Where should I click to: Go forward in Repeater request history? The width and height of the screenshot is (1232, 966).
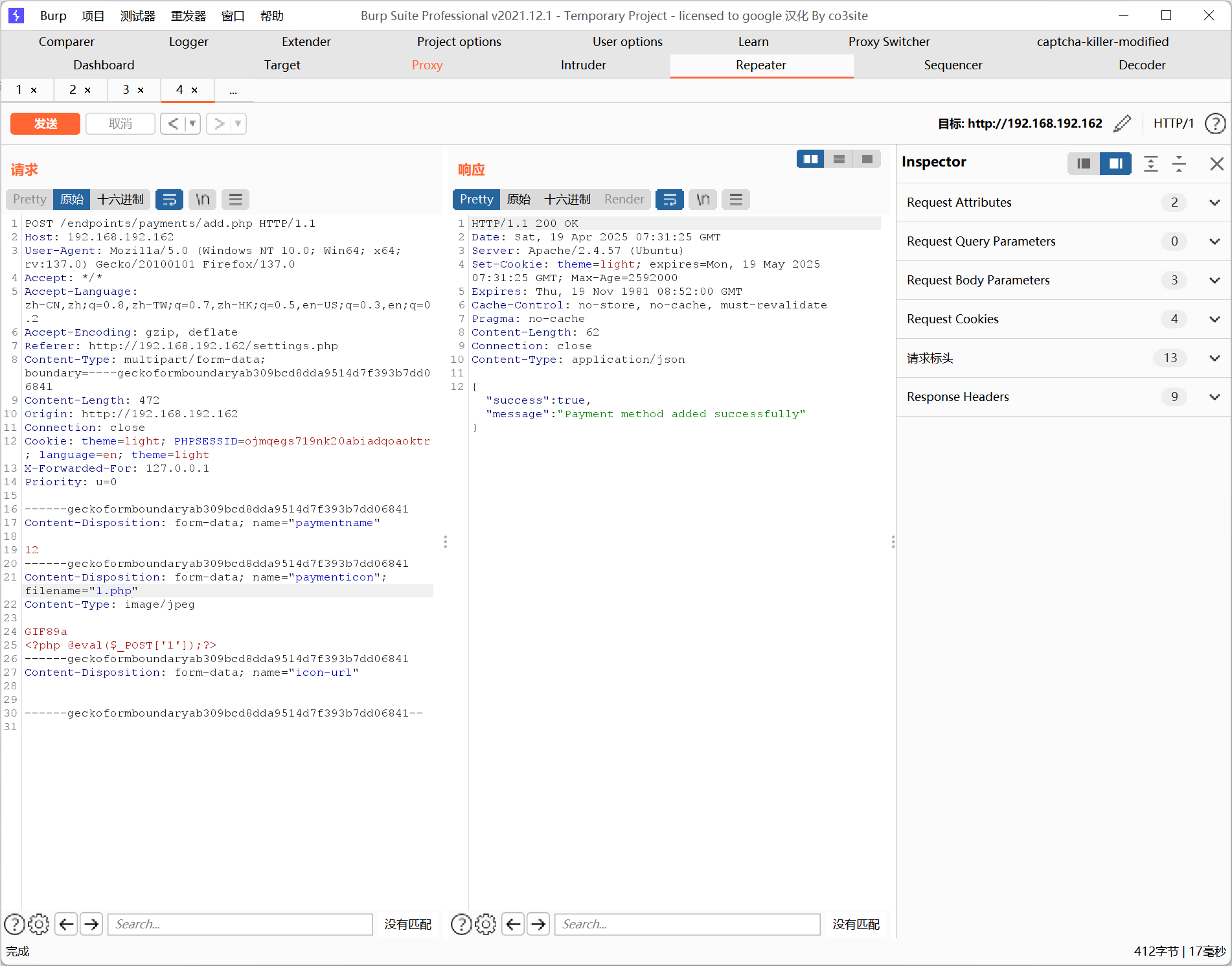[x=219, y=123]
